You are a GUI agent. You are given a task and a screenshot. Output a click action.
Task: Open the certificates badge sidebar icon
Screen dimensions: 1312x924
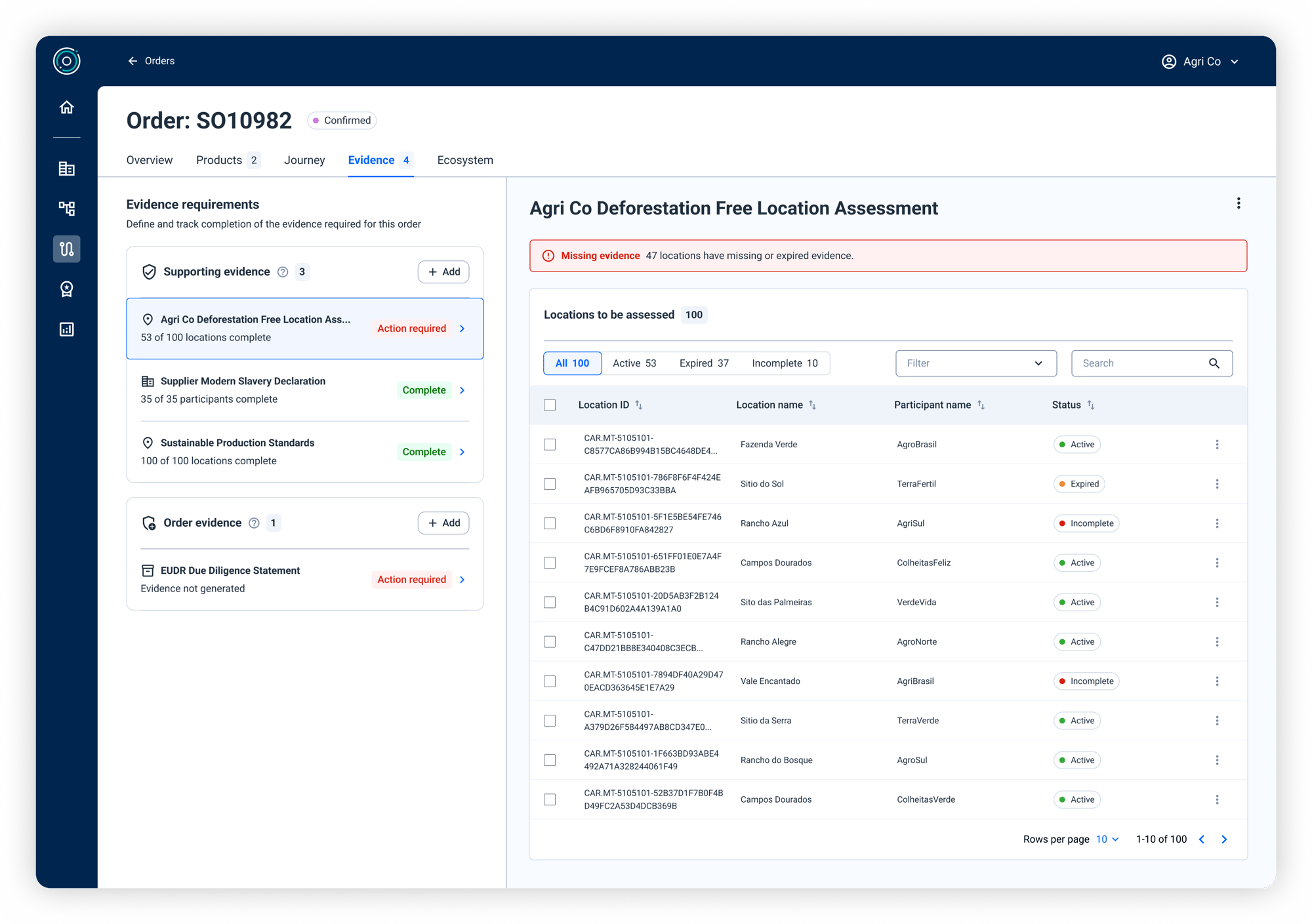click(x=66, y=289)
